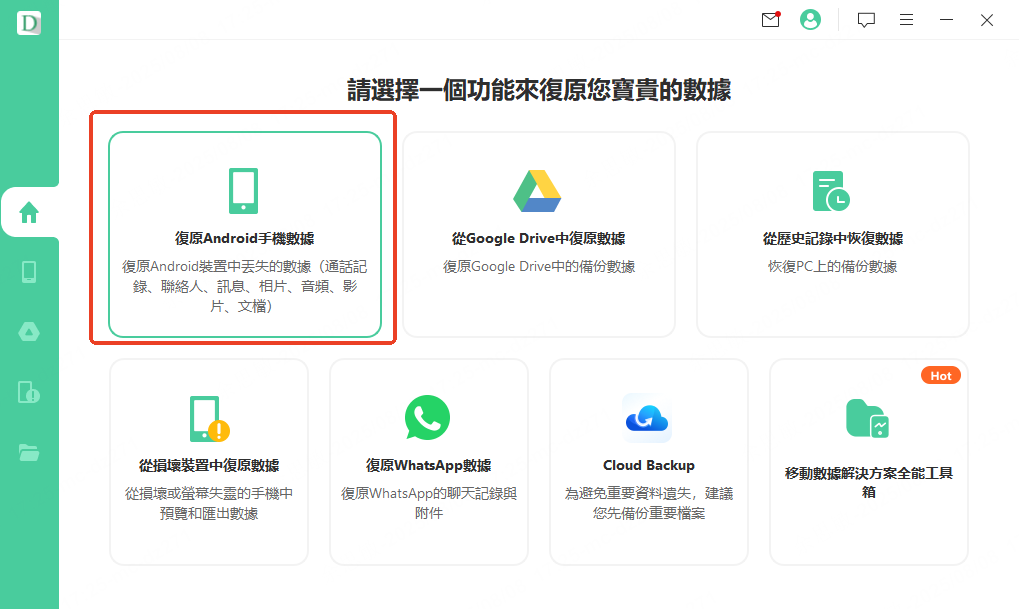The width and height of the screenshot is (1019, 609).
Task: Click 恢復PC上的備份數據 description text
Action: click(832, 266)
